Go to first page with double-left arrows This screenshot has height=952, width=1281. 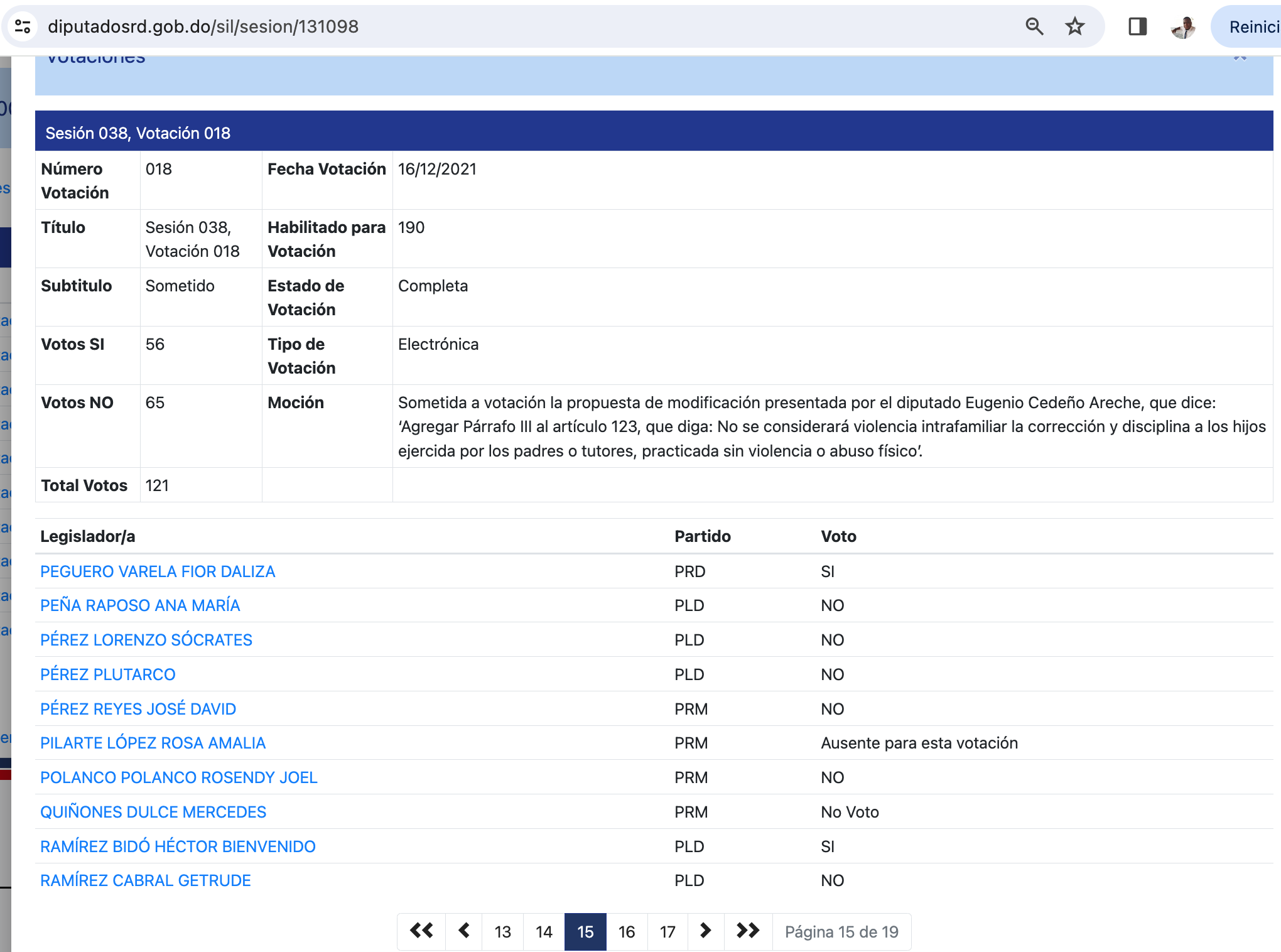tap(422, 931)
